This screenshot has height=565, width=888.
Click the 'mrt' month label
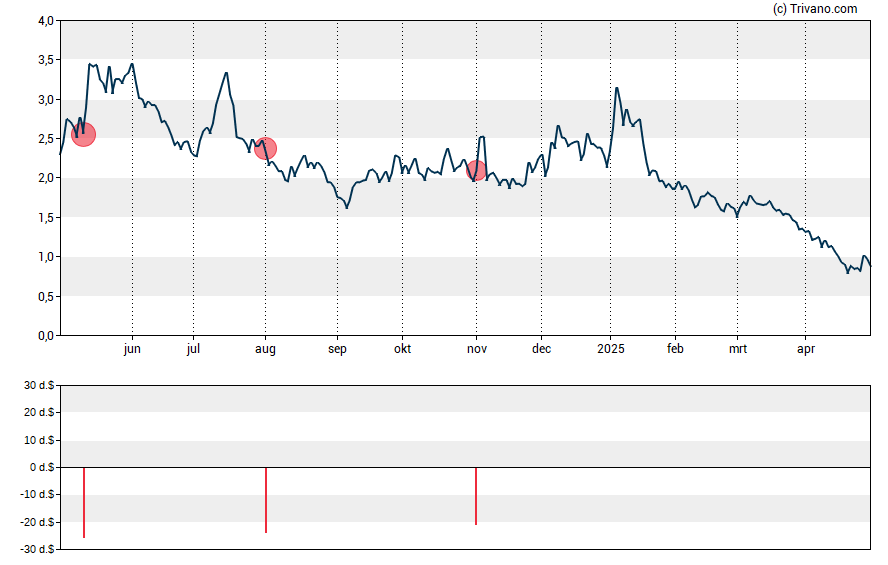coord(737,349)
